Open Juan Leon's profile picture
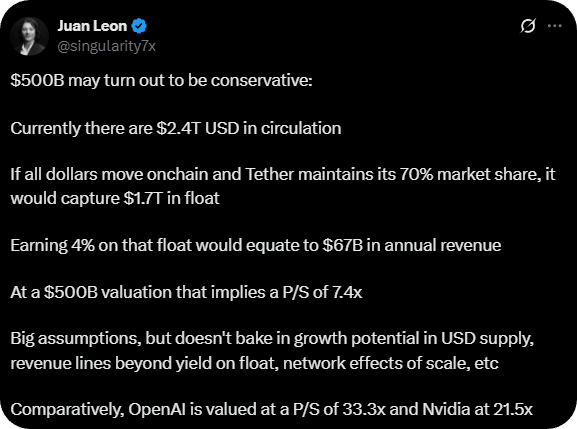The height and width of the screenshot is (429, 577). click(29, 36)
